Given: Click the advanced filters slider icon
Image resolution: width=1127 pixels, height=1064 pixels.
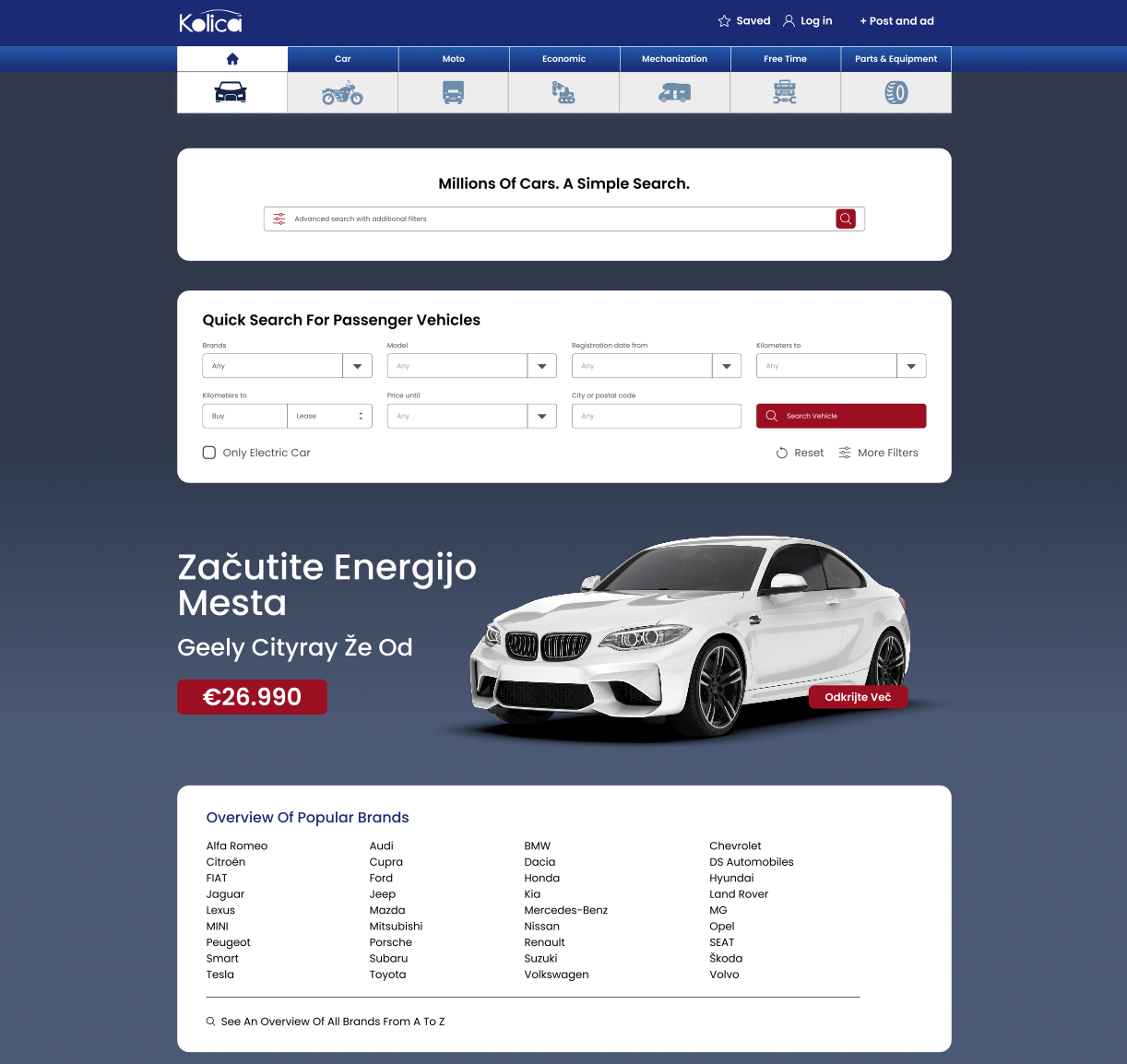Looking at the screenshot, I should pos(279,219).
